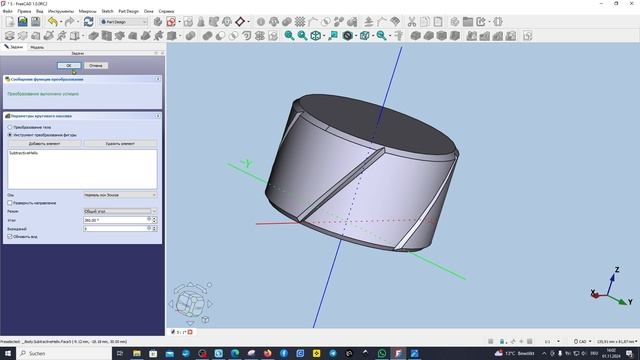Viewport: 640px width, 360px height.
Task: Click the document tab at bottom of view
Action: [x=181, y=332]
